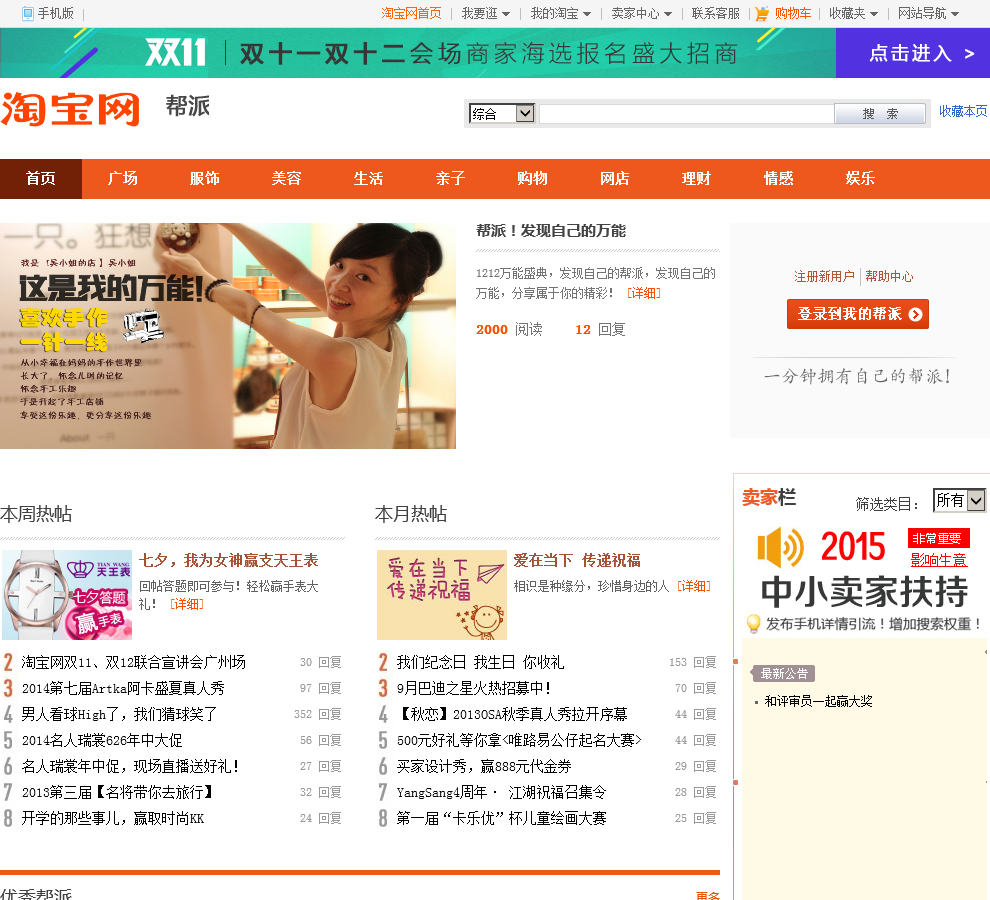
Task: Open the 综合 search category dropdown
Action: (502, 114)
